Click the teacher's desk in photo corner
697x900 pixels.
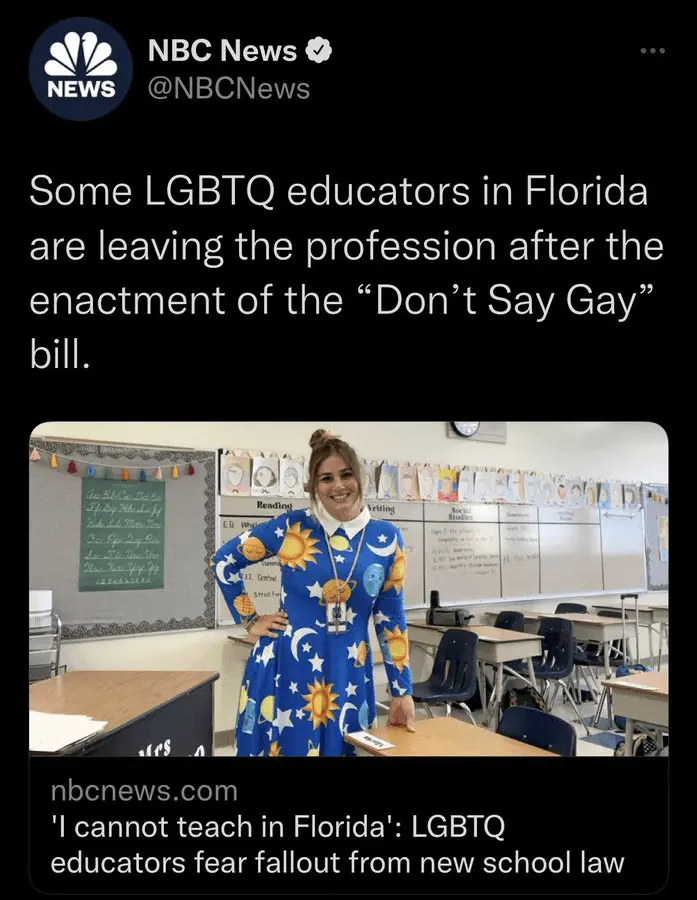coord(123,712)
